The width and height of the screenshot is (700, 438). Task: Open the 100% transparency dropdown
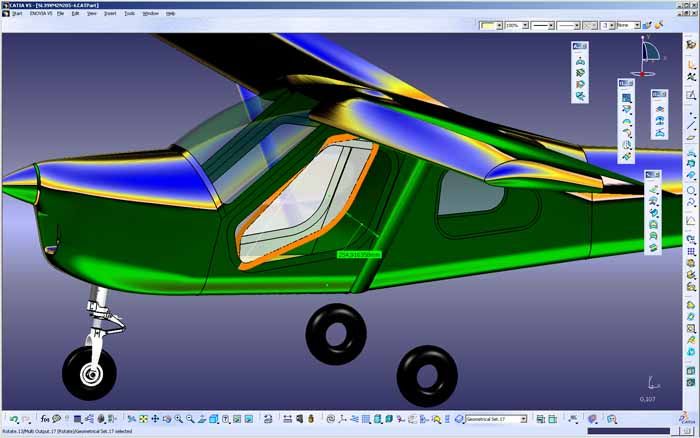[x=525, y=25]
